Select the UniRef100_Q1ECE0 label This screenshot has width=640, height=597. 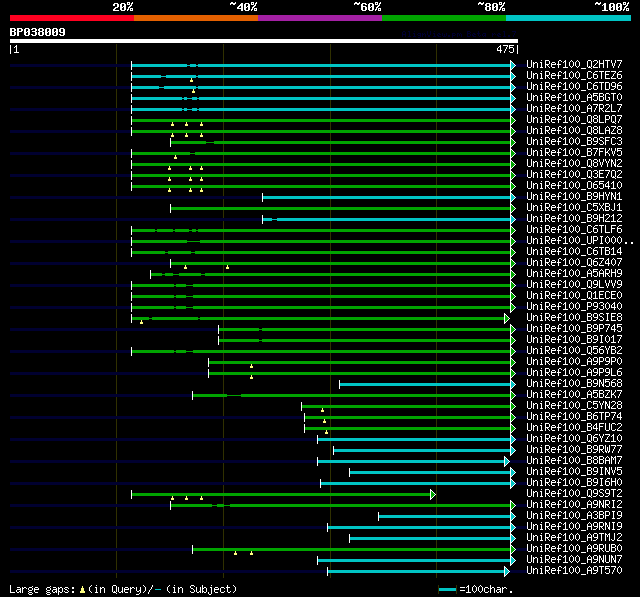(x=574, y=296)
